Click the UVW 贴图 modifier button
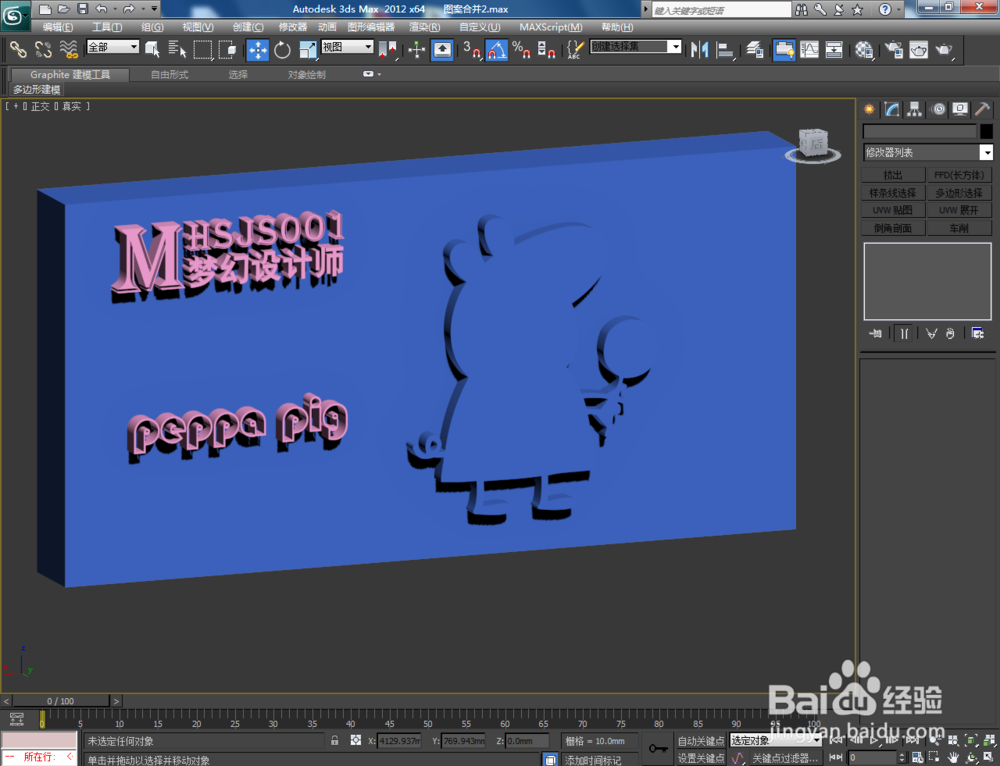 893,210
